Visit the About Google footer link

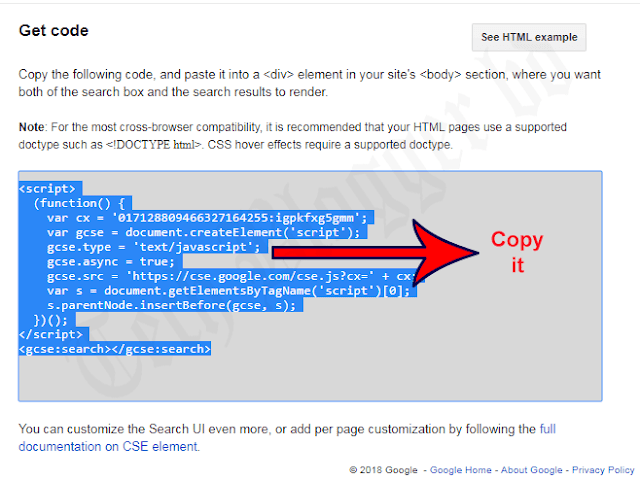(531, 470)
